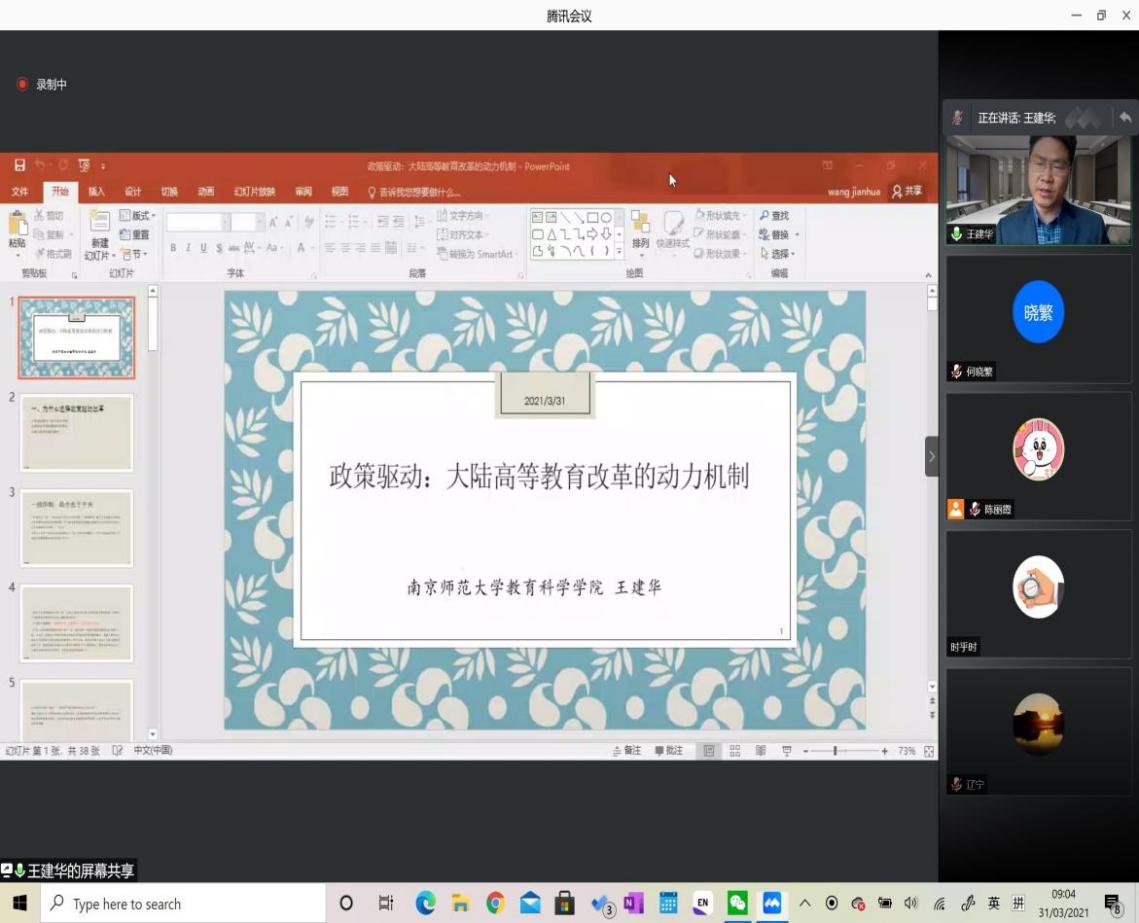Expand the Layout (版式) dropdown
The width and height of the screenshot is (1139, 923).
tap(138, 216)
